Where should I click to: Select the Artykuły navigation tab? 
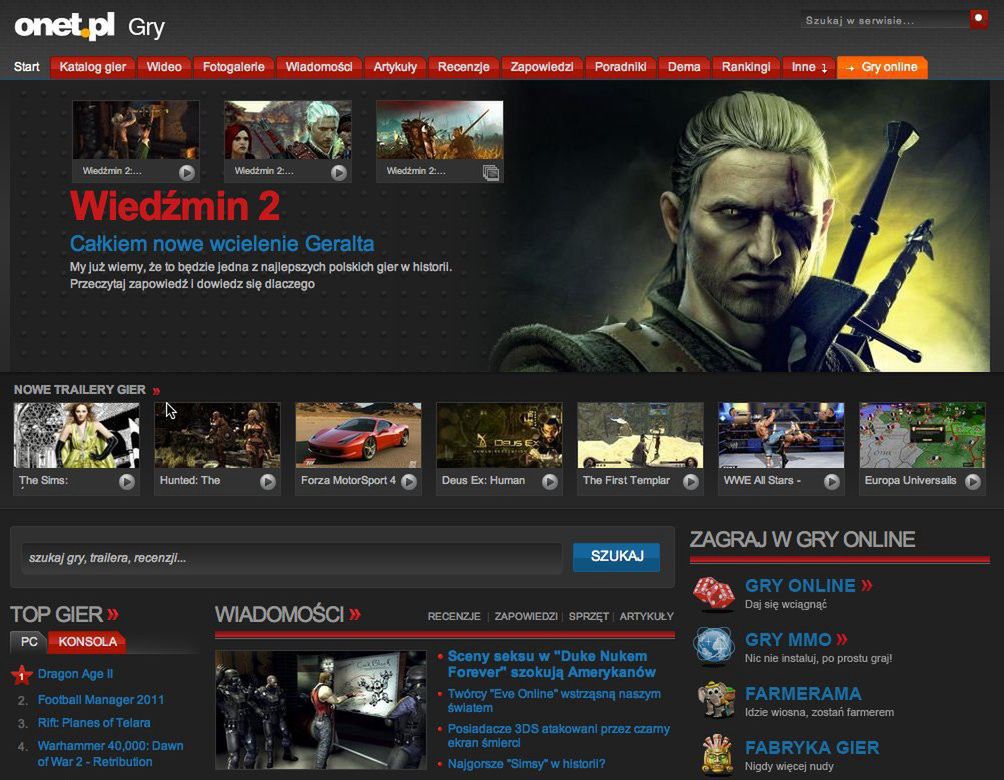coord(395,67)
